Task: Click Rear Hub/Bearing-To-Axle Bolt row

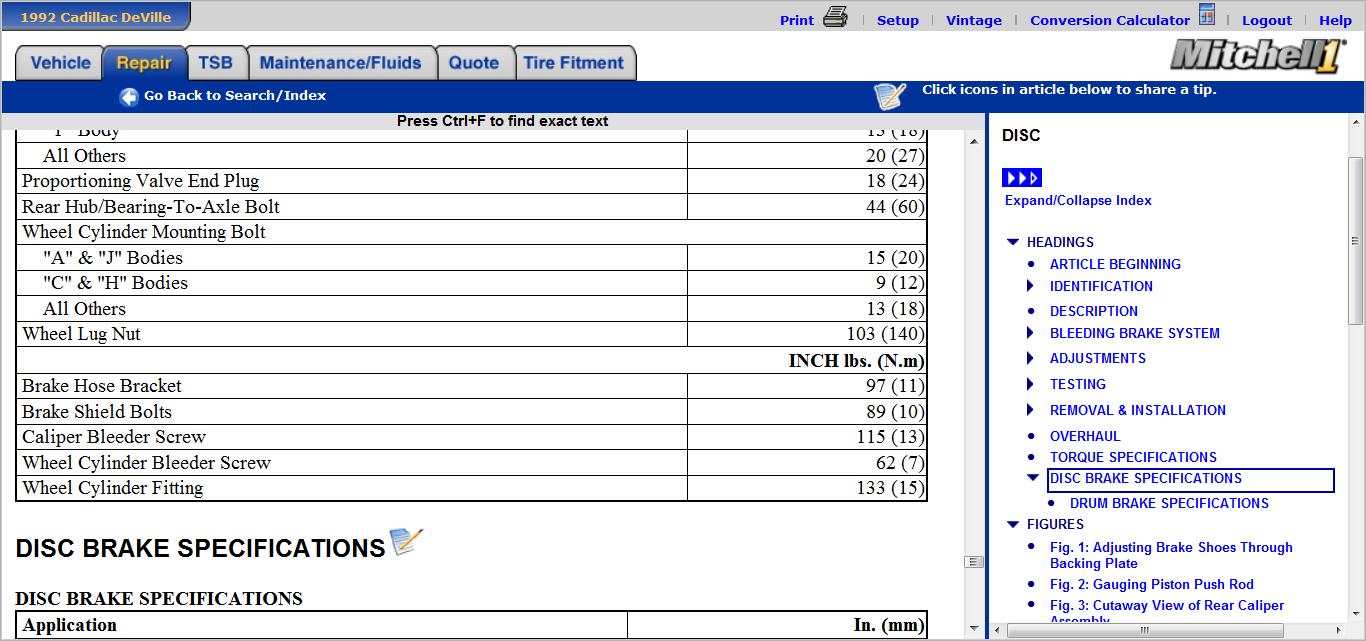Action: (x=472, y=207)
